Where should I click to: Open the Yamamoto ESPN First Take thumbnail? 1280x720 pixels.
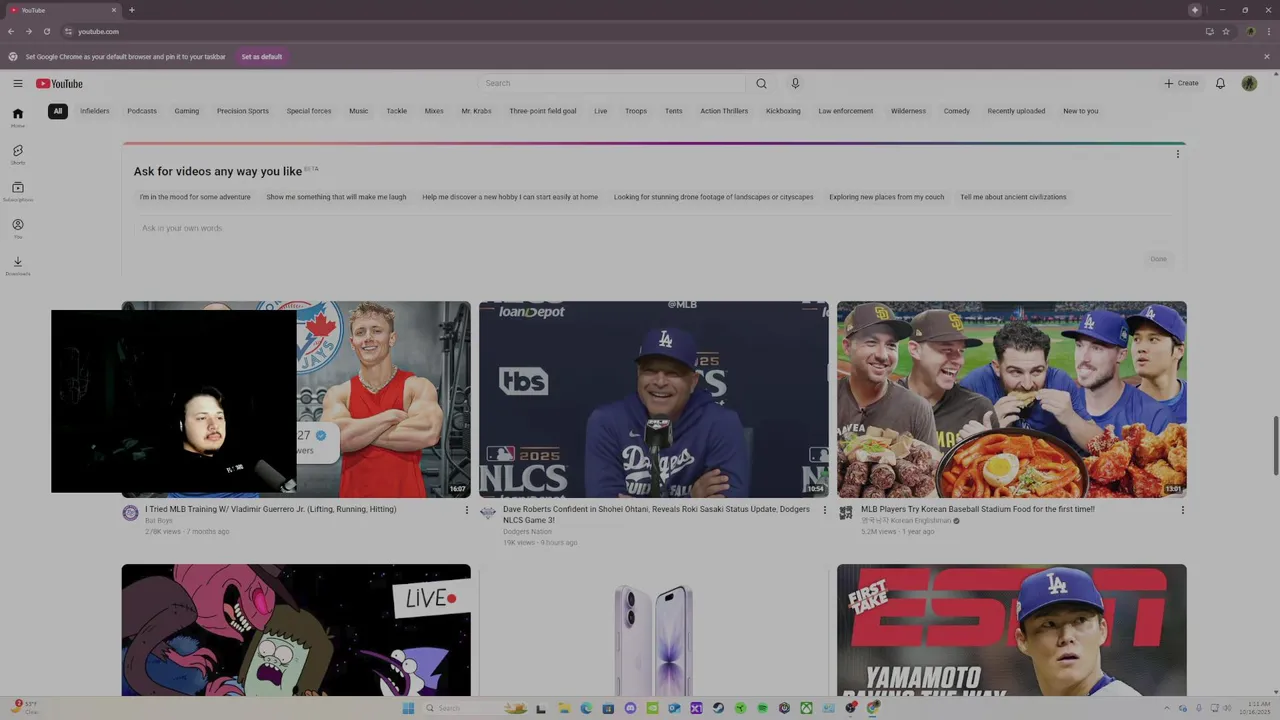(1012, 630)
